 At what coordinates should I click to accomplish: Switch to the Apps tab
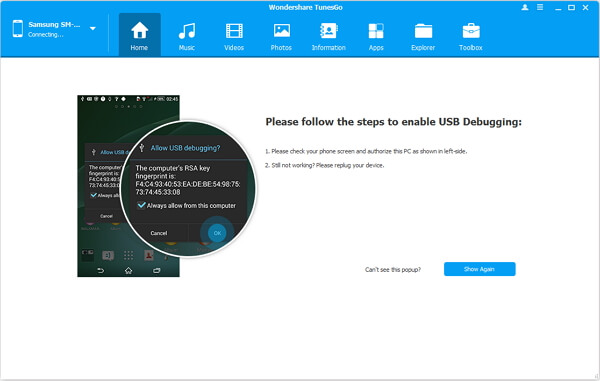(x=376, y=35)
